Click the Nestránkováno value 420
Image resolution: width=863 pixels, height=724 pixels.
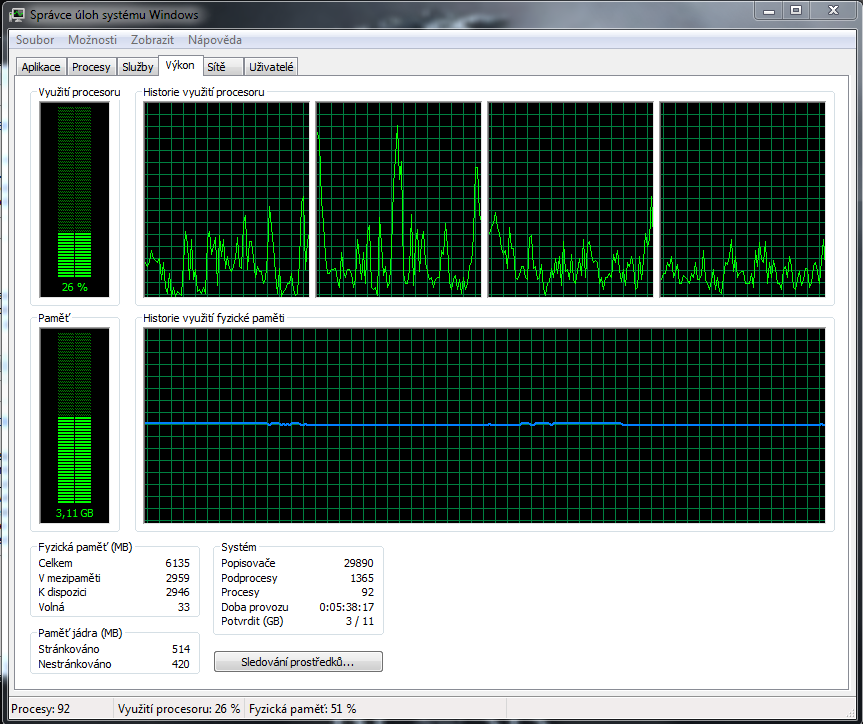coord(181,664)
